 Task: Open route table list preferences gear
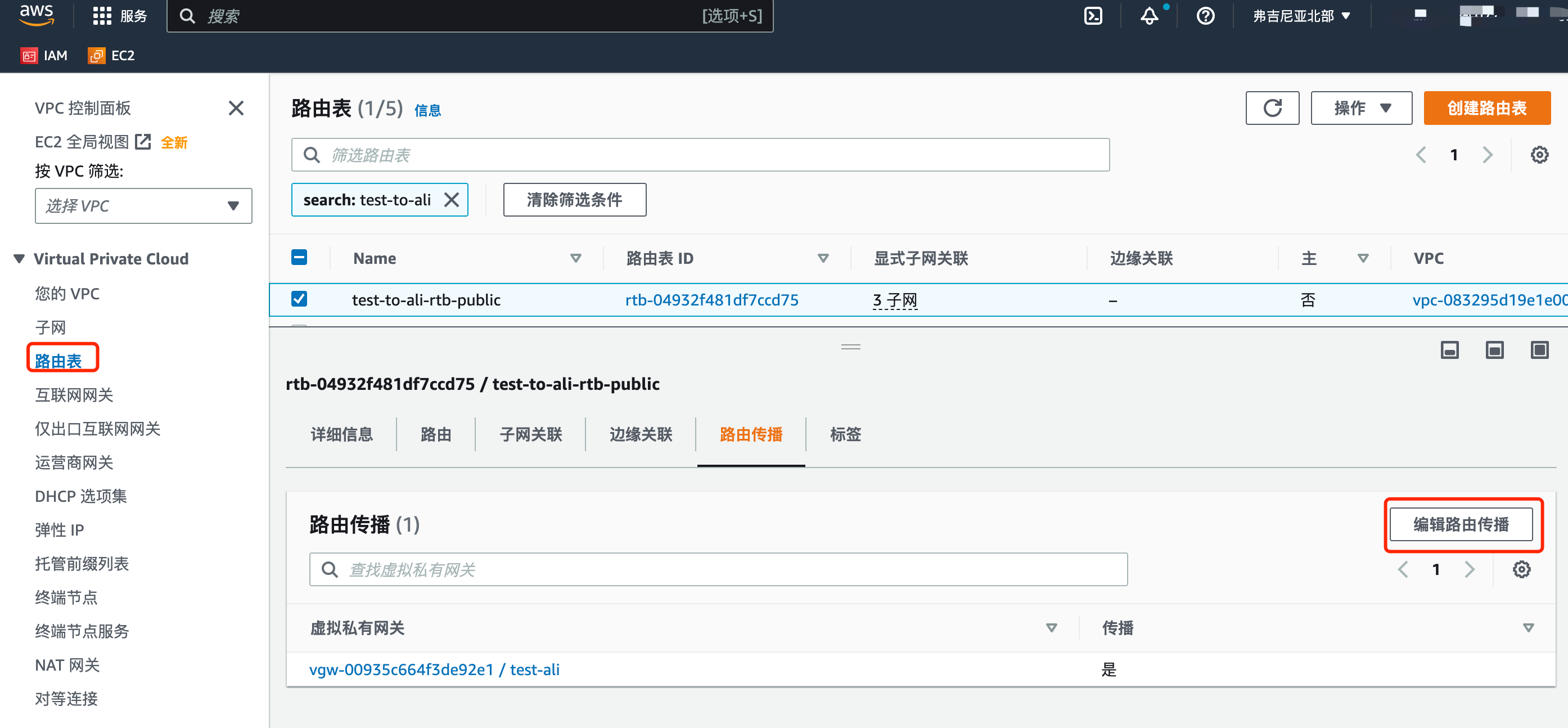click(x=1539, y=155)
